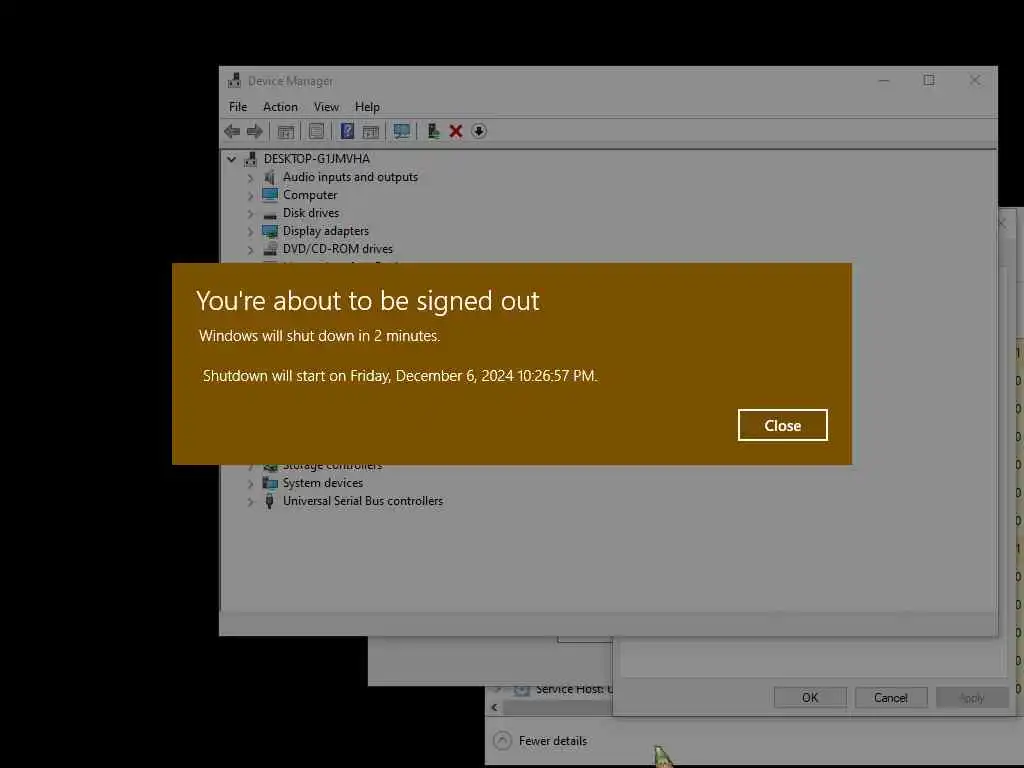Click the Back arrow toolbar icon
The height and width of the screenshot is (768, 1024).
pos(232,131)
